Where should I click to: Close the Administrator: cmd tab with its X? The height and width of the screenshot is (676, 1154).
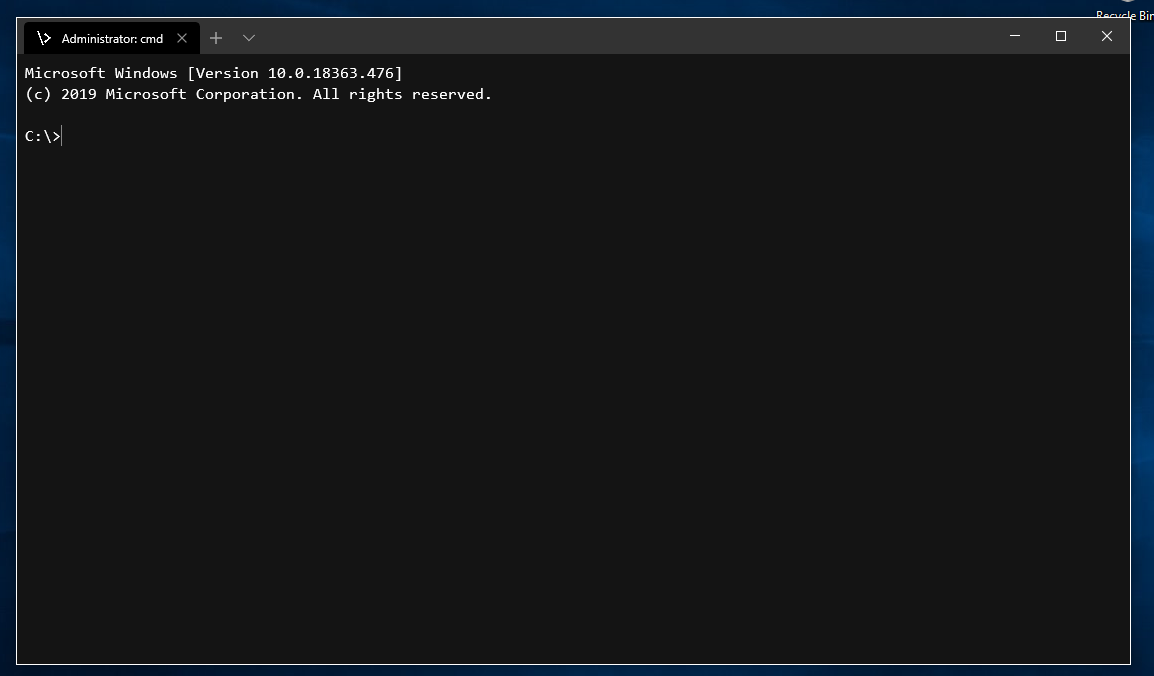point(181,38)
